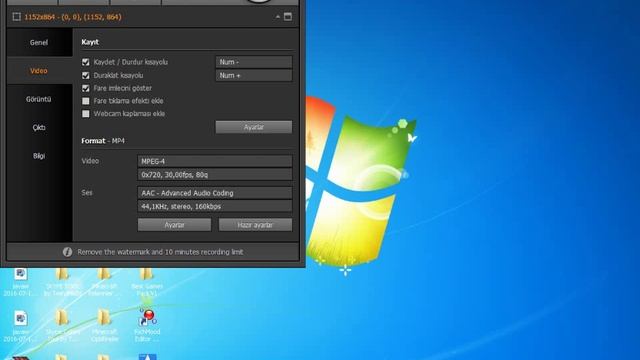Click the 44,1KHz, stereo, 160kbps value

pos(215,207)
